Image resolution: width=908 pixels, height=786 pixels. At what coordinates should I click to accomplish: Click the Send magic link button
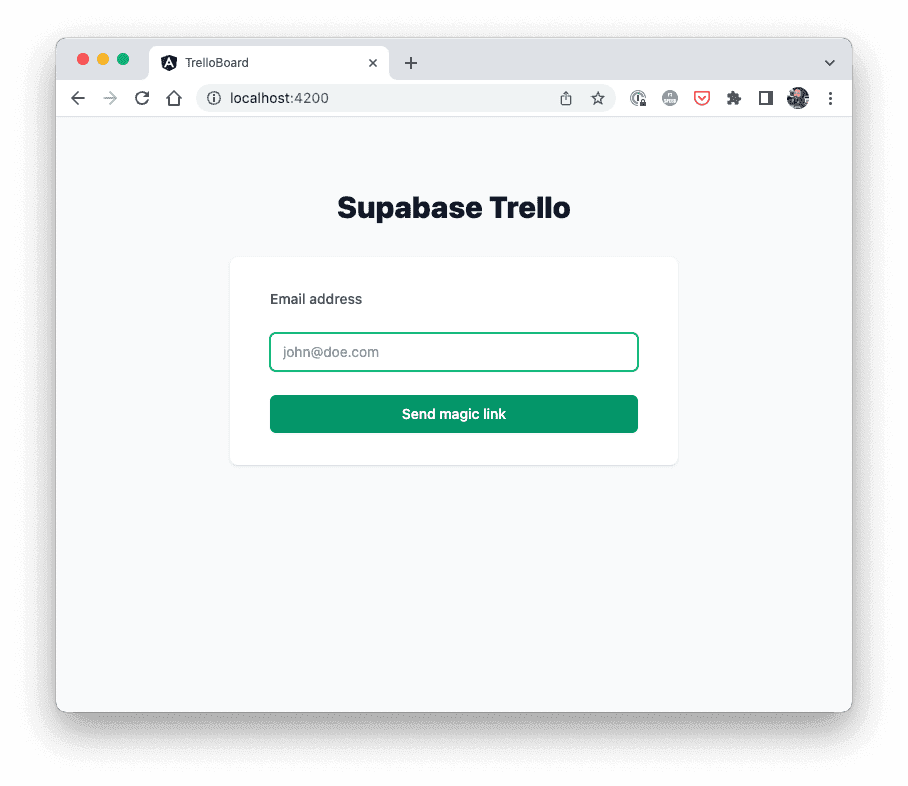click(x=453, y=413)
